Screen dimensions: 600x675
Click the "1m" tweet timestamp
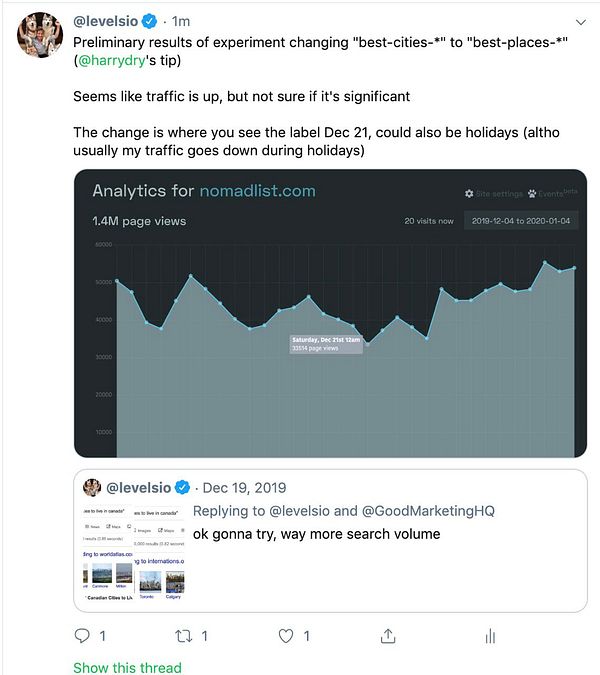[x=181, y=21]
